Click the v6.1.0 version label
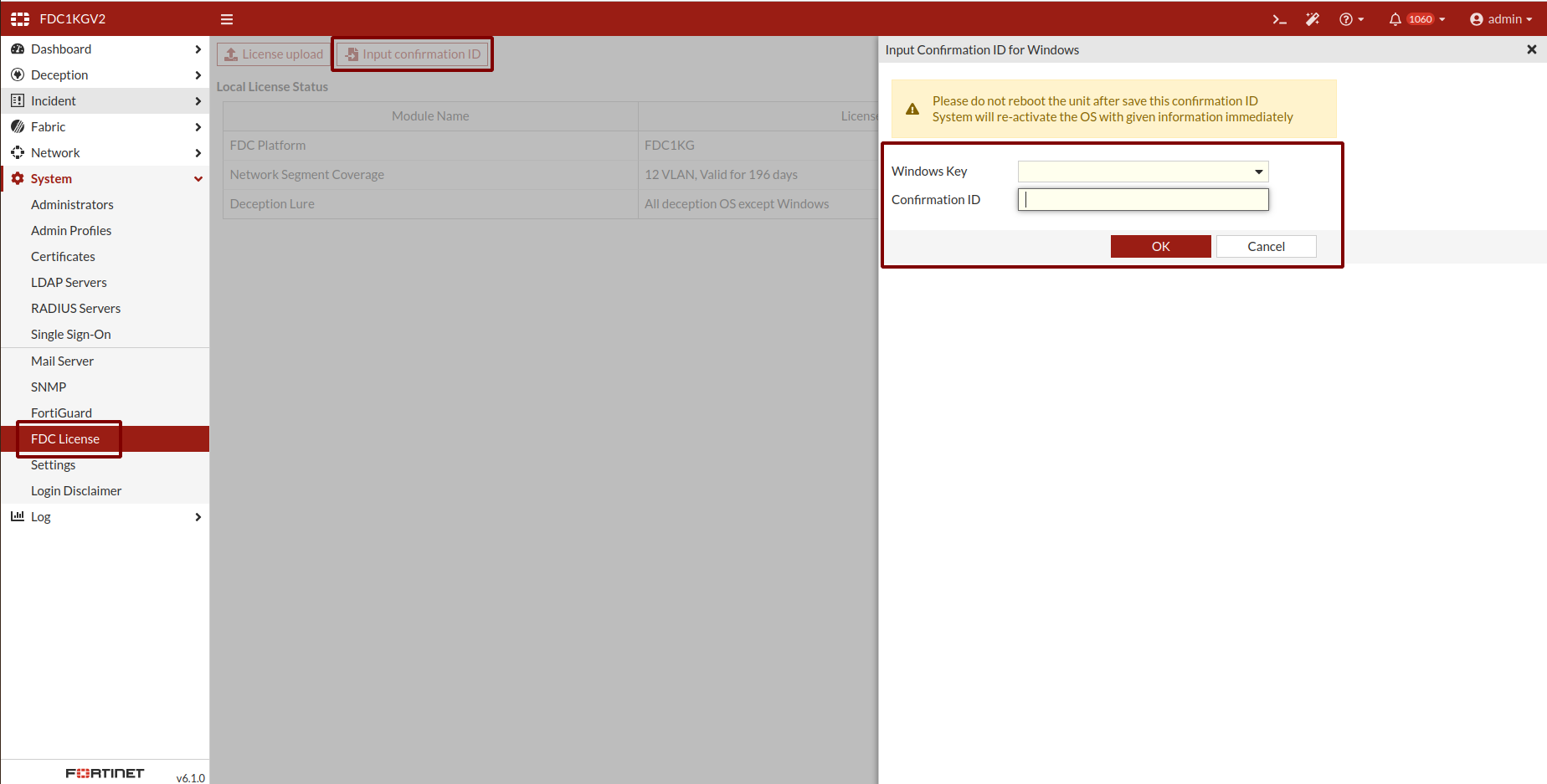Image resolution: width=1547 pixels, height=784 pixels. point(191,778)
